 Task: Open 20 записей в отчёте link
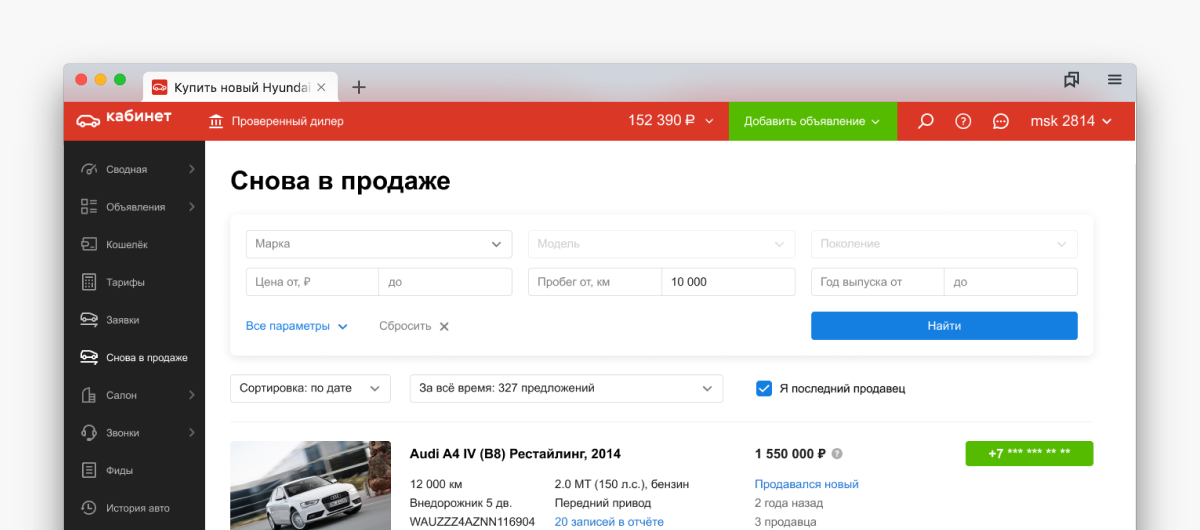click(x=609, y=522)
